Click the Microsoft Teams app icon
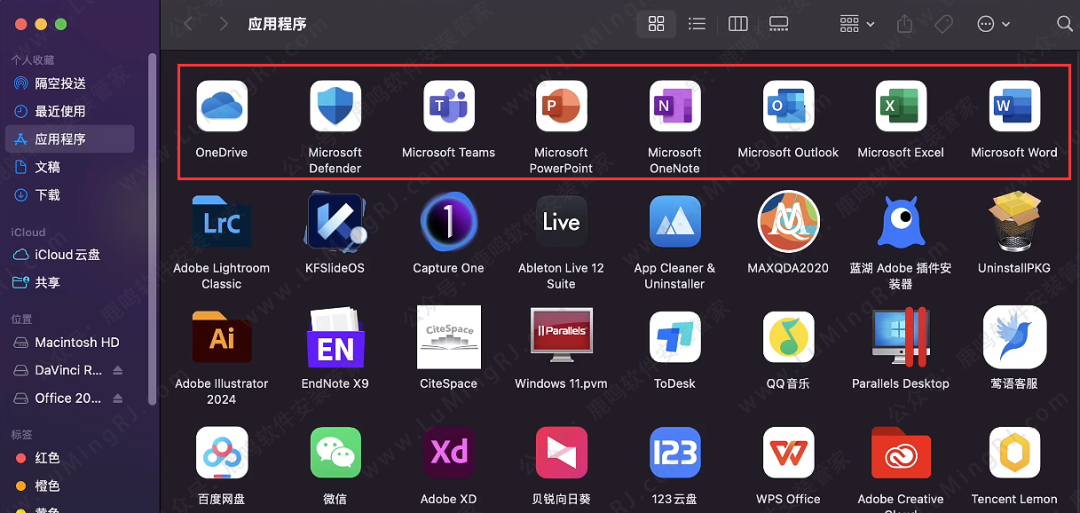The image size is (1080, 513). (x=448, y=106)
